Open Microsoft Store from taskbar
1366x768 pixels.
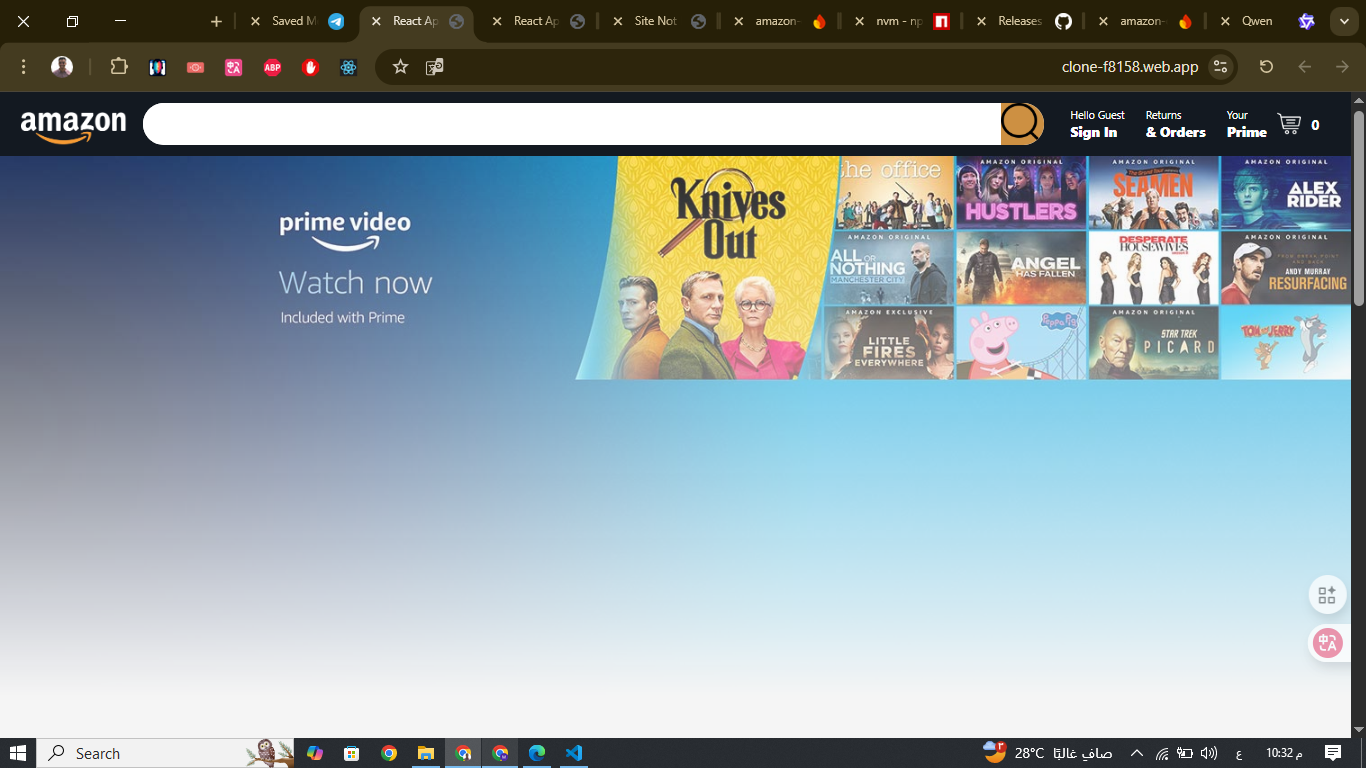[352, 753]
